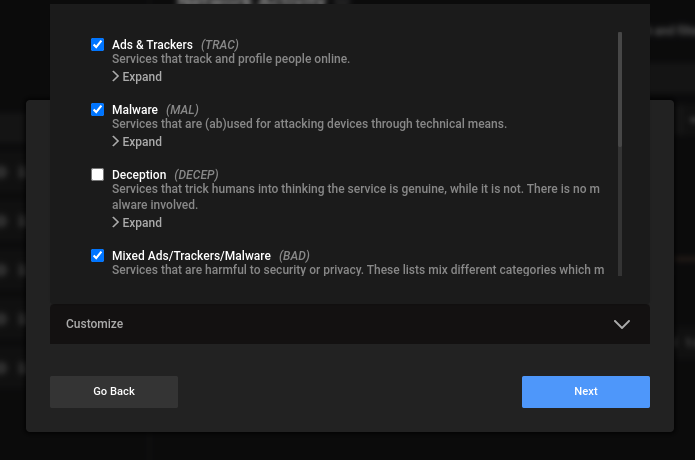Click the filter list vertical scrollbar
Screen dimensions: 695x460
(620, 150)
